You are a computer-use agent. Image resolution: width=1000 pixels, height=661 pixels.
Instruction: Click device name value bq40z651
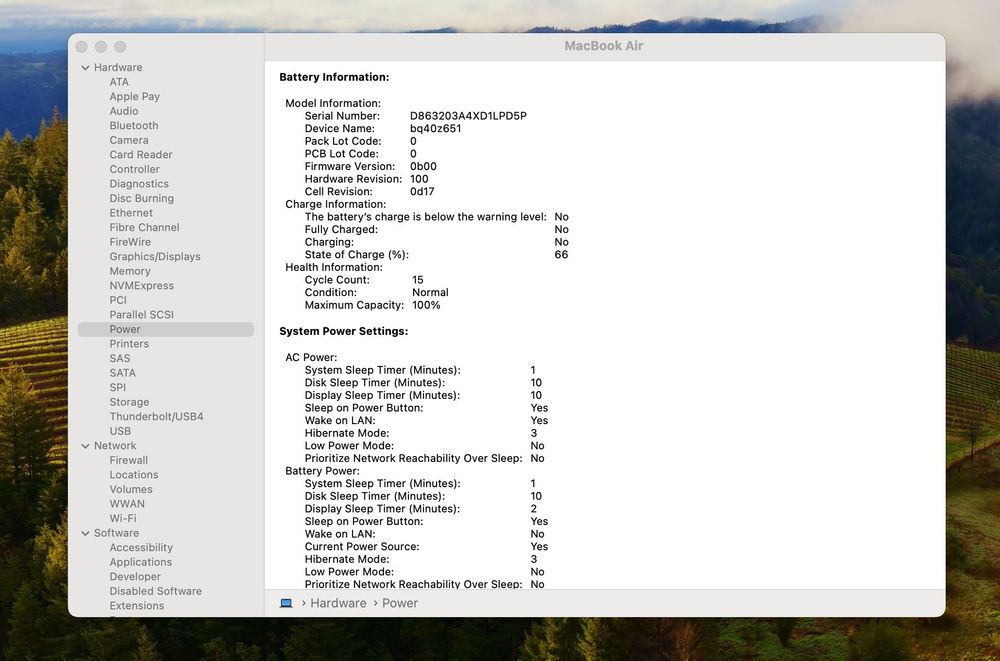(436, 128)
